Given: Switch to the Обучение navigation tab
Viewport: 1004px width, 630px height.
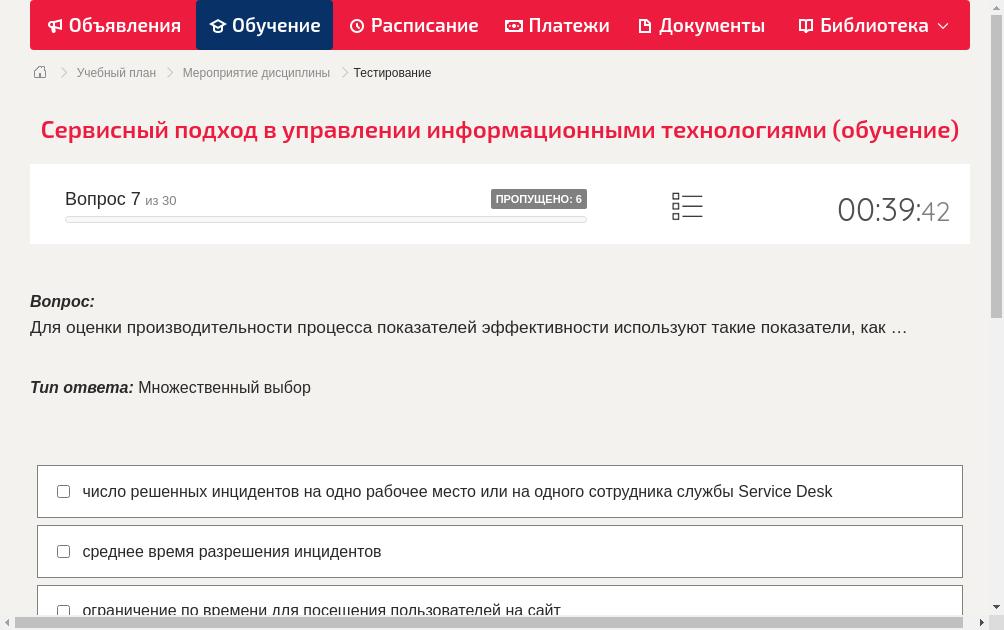Looking at the screenshot, I should coord(264,25).
